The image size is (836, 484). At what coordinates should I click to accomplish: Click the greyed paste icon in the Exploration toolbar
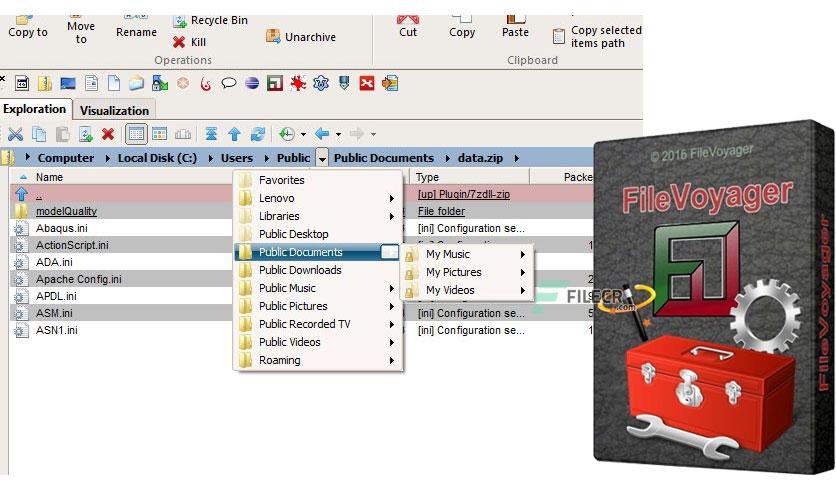click(x=62, y=134)
